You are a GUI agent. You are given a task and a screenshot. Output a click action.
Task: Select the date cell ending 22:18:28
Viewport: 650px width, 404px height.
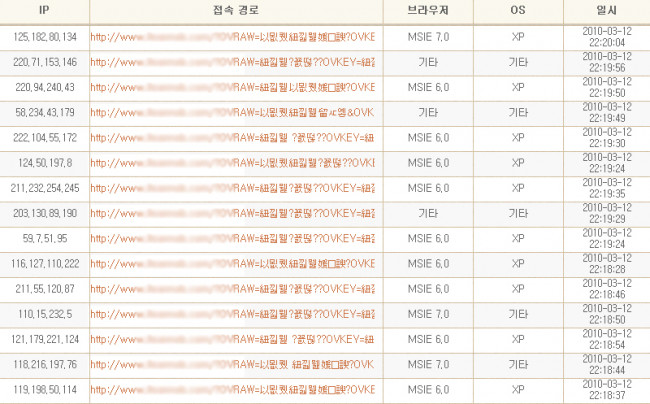tap(607, 264)
